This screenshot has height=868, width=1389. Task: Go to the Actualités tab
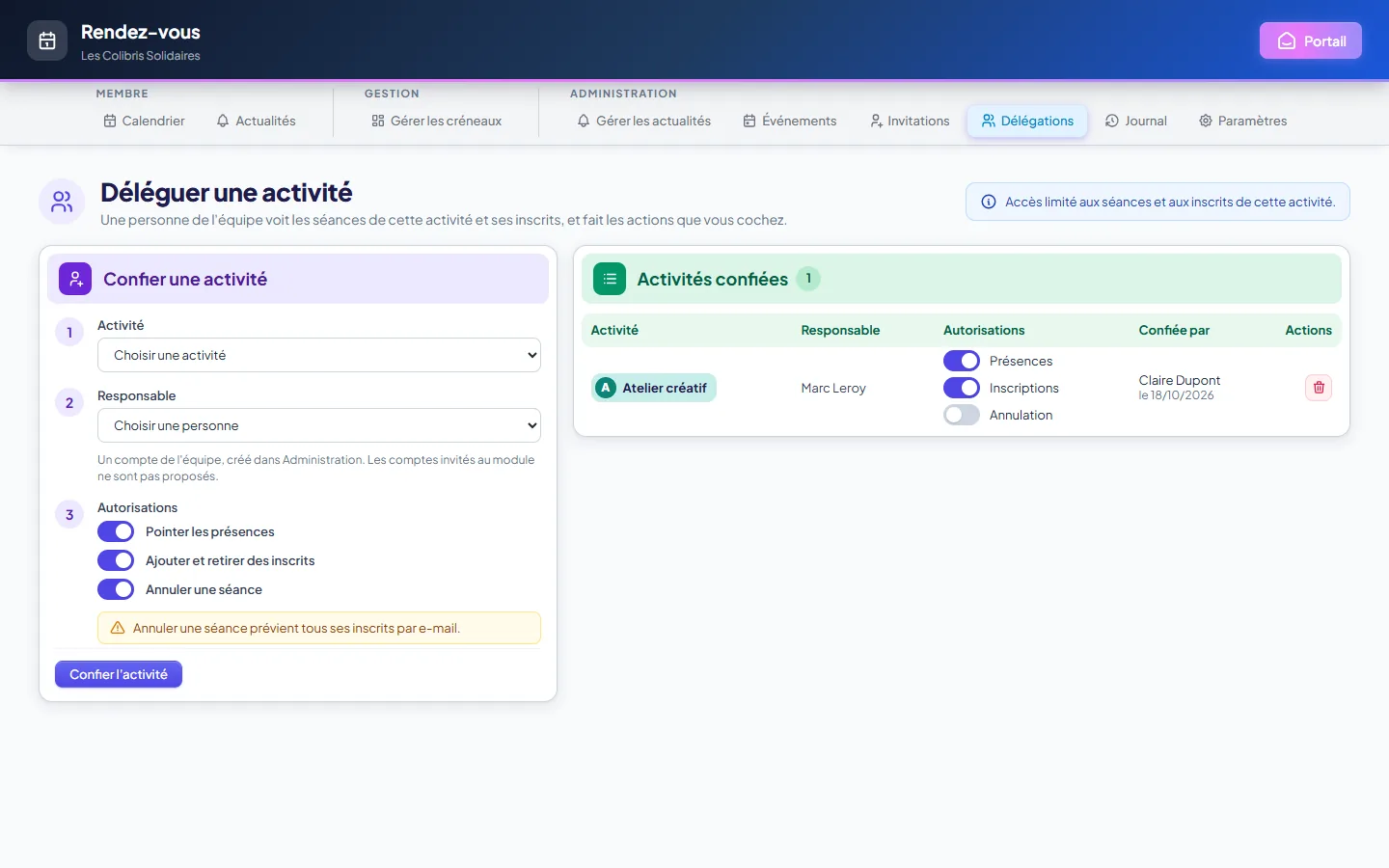coord(257,121)
